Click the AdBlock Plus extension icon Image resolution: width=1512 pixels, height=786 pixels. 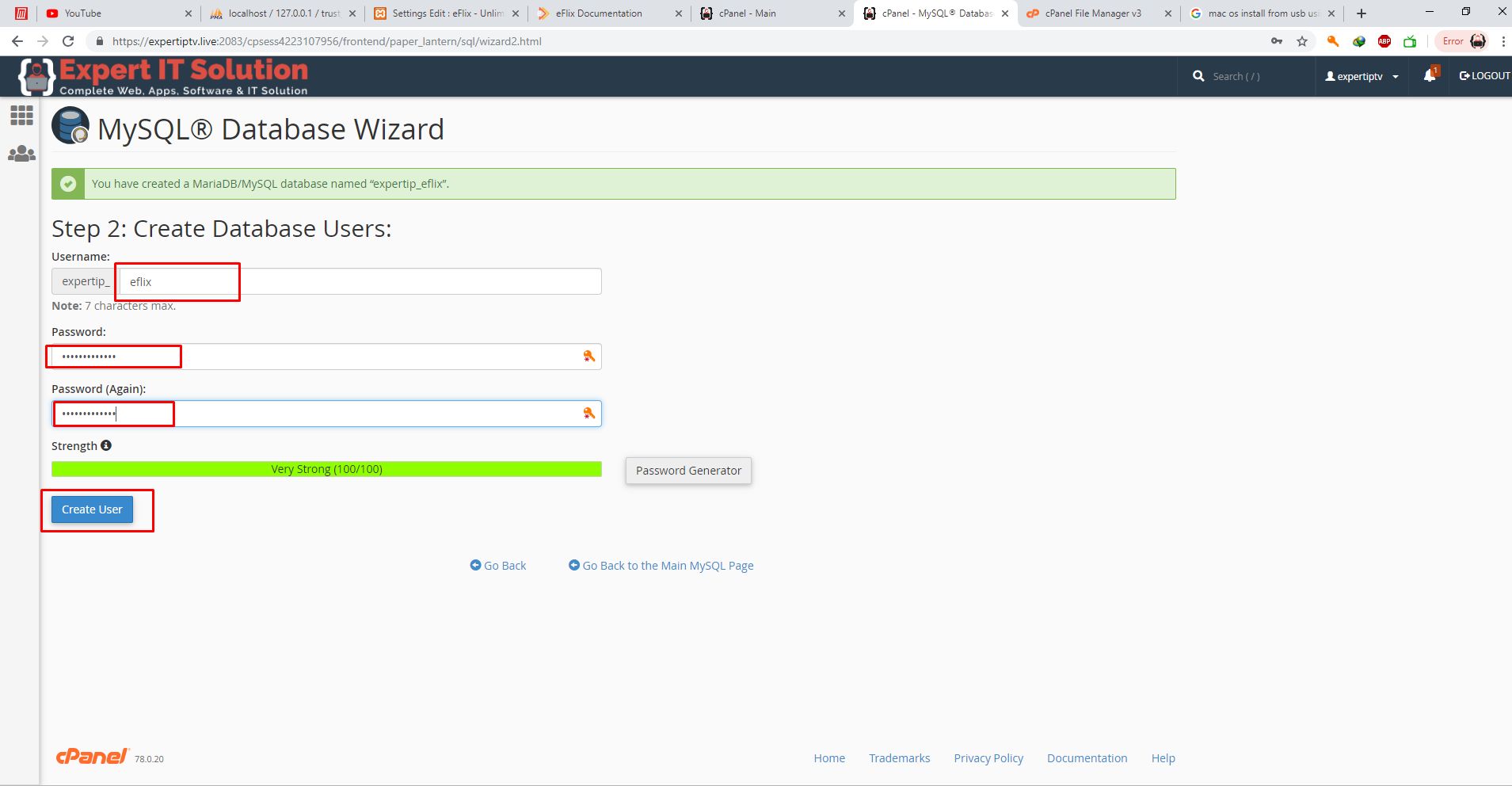1384,41
